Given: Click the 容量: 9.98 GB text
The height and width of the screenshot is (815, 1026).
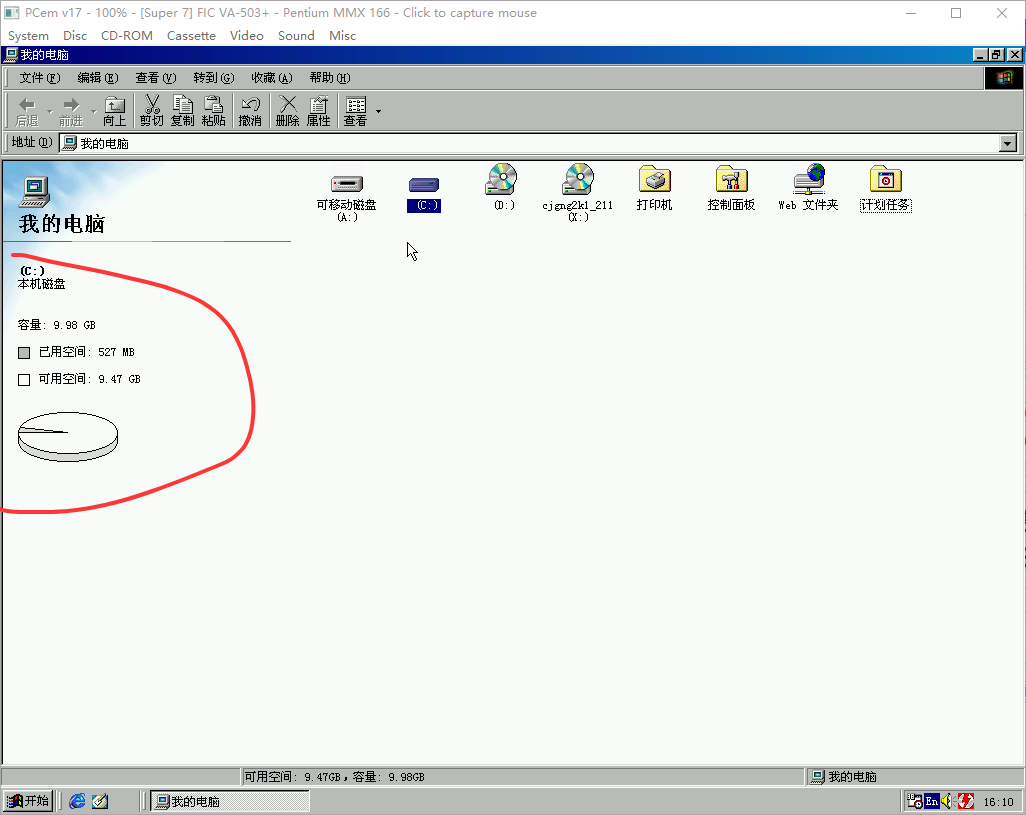Looking at the screenshot, I should point(56,325).
